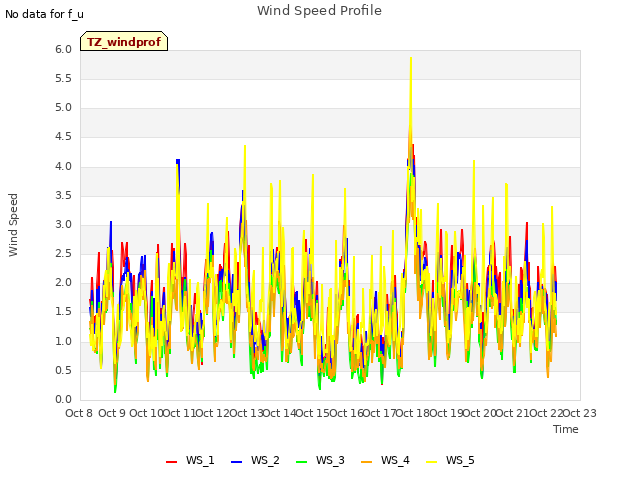Click the 2.0 y-axis tick label
This screenshot has width=640, height=480.
64,282
